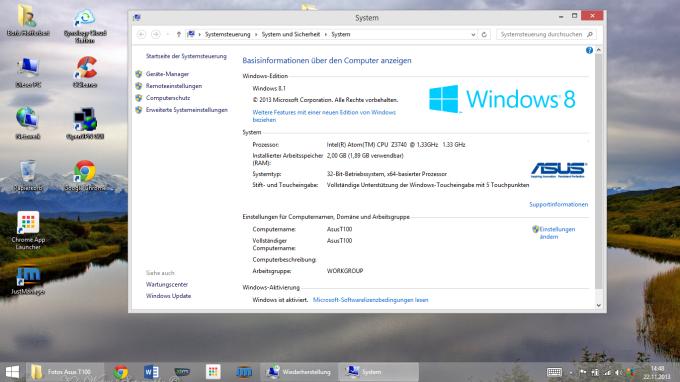The height and width of the screenshot is (382, 680).
Task: Open the recent locations dropdown arrow
Action: [x=167, y=34]
